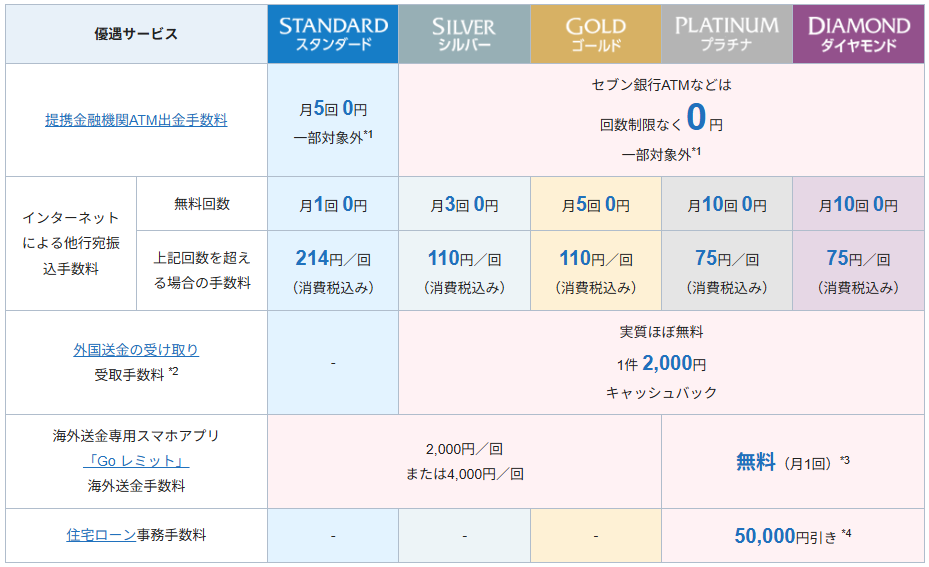Click the 50,000円引き mortgage discount cell

pyautogui.click(x=793, y=536)
